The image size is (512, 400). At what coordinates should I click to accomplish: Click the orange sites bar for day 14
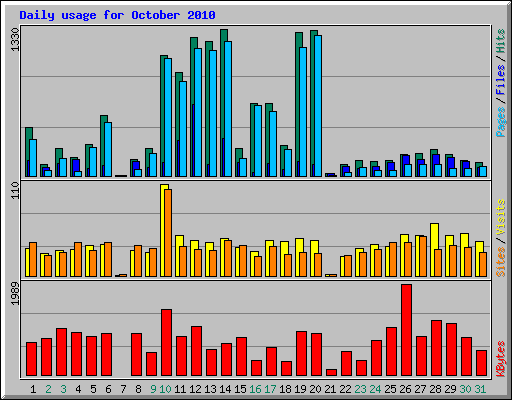click(x=228, y=258)
